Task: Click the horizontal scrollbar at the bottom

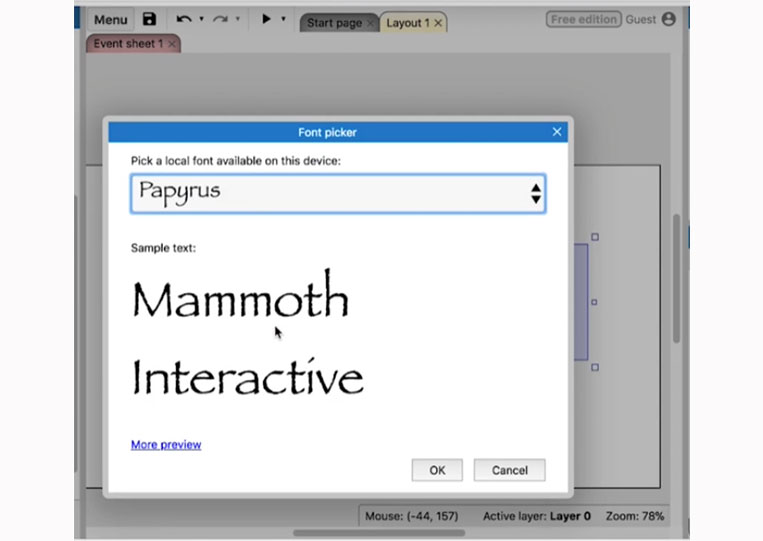Action: pyautogui.click(x=379, y=533)
